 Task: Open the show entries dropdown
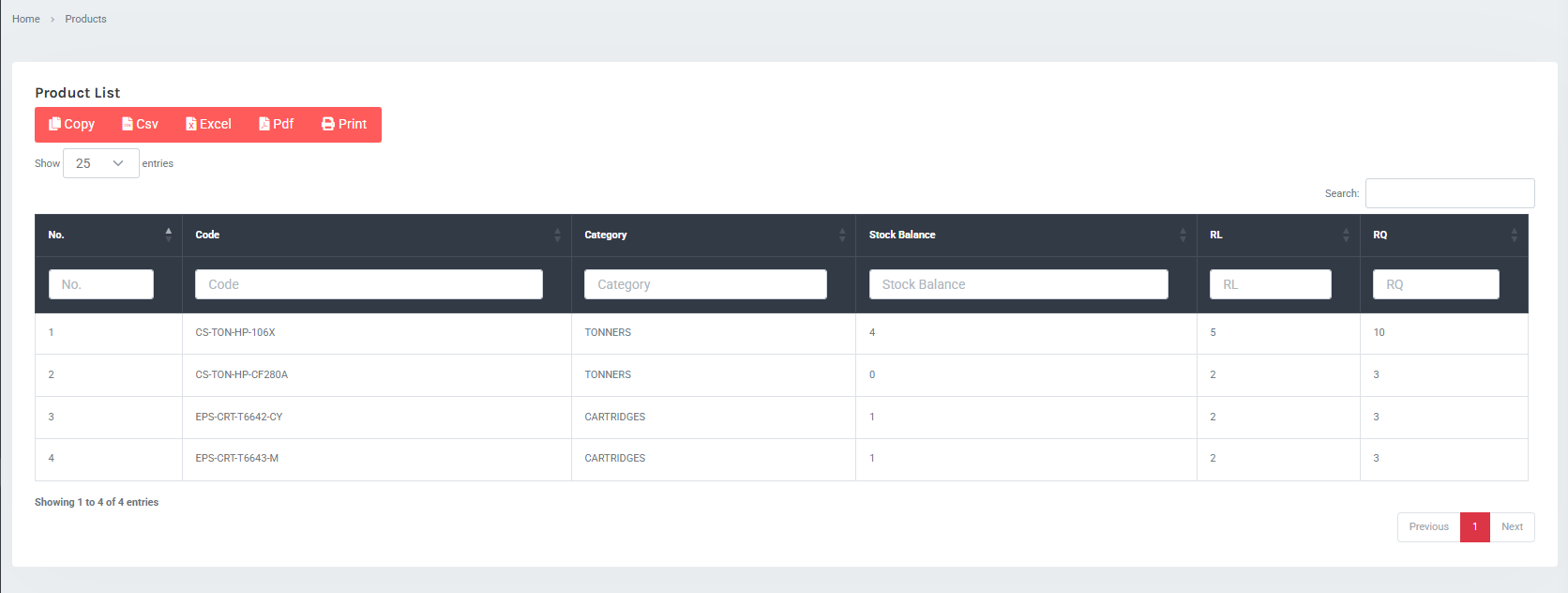[100, 163]
